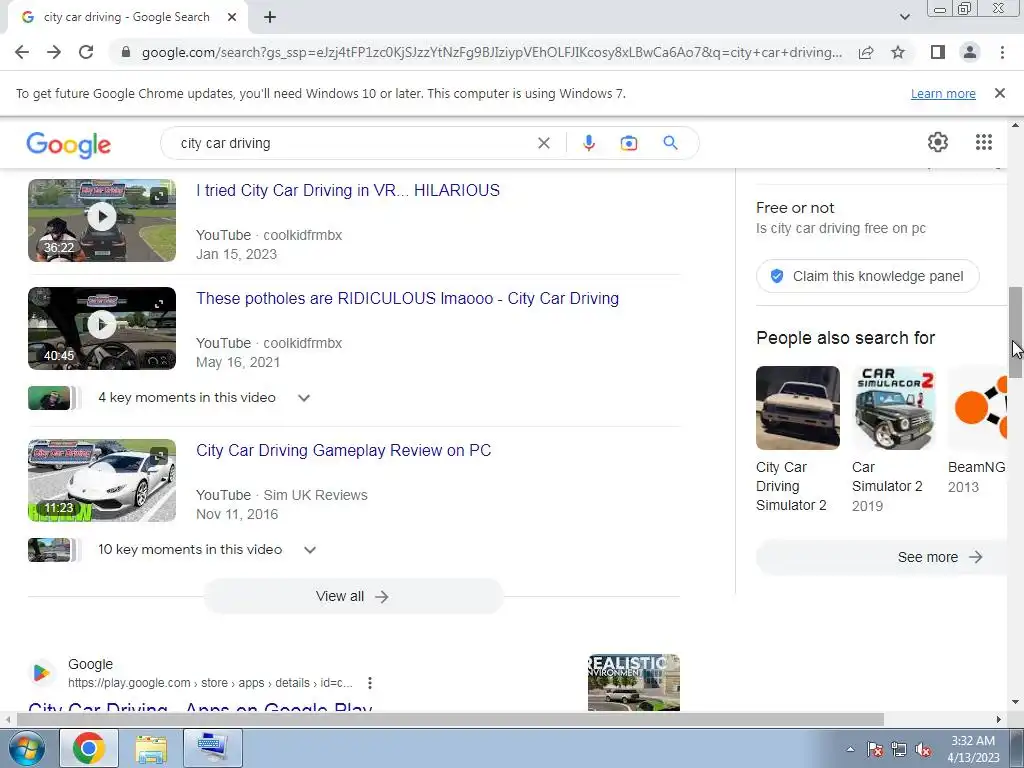Click See more under People also search for
The height and width of the screenshot is (768, 1024).
[x=882, y=557]
